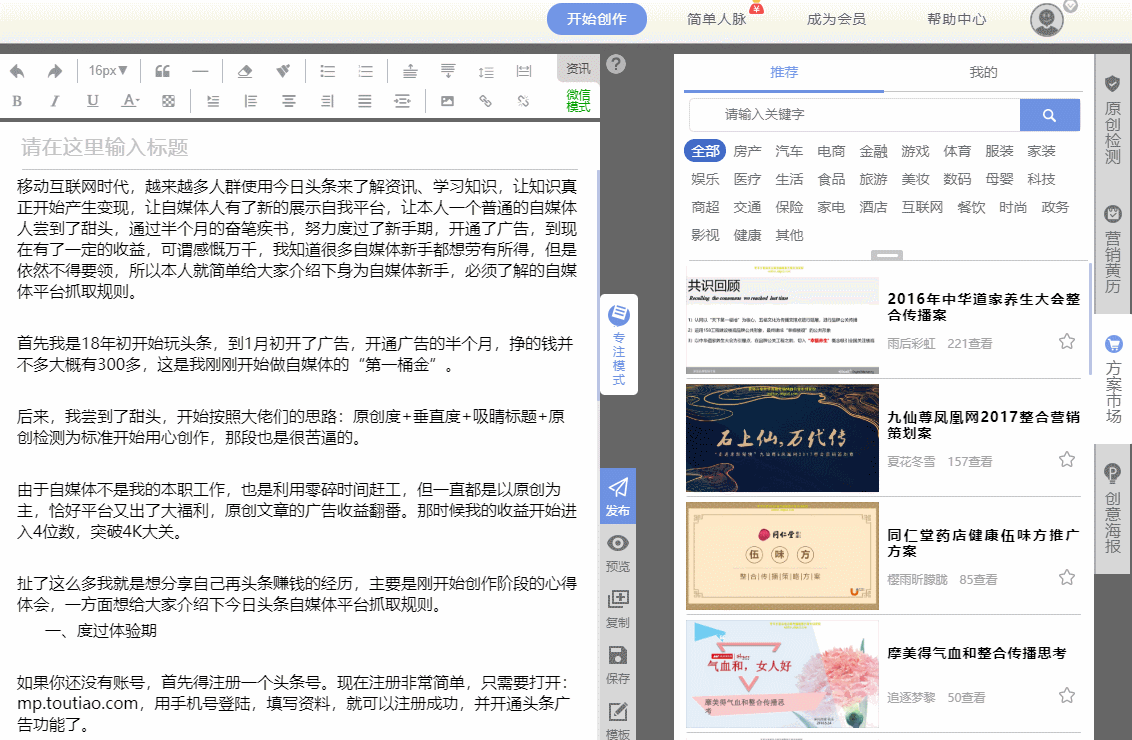This screenshot has width=1132, height=740.
Task: Justify text alignment
Action: point(365,101)
